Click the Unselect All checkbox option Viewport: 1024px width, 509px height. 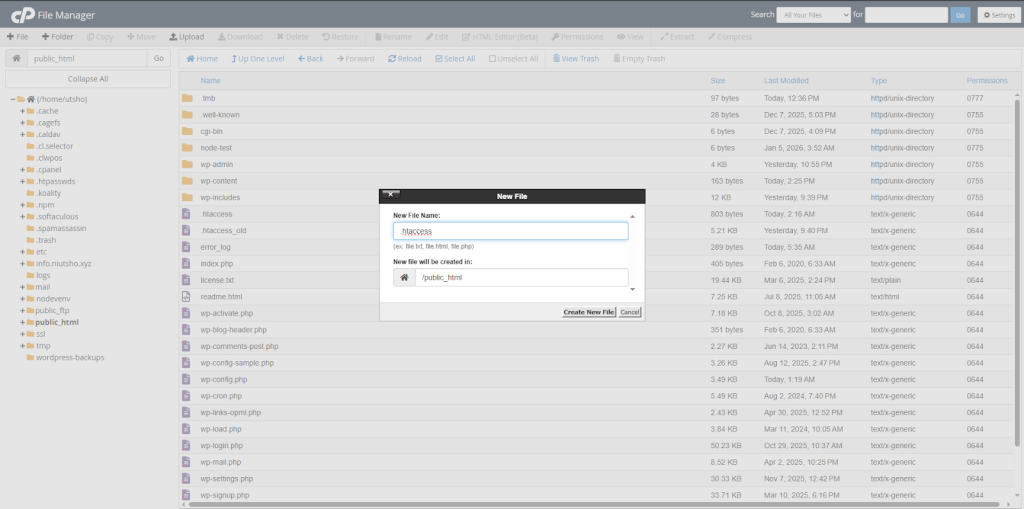coord(513,59)
